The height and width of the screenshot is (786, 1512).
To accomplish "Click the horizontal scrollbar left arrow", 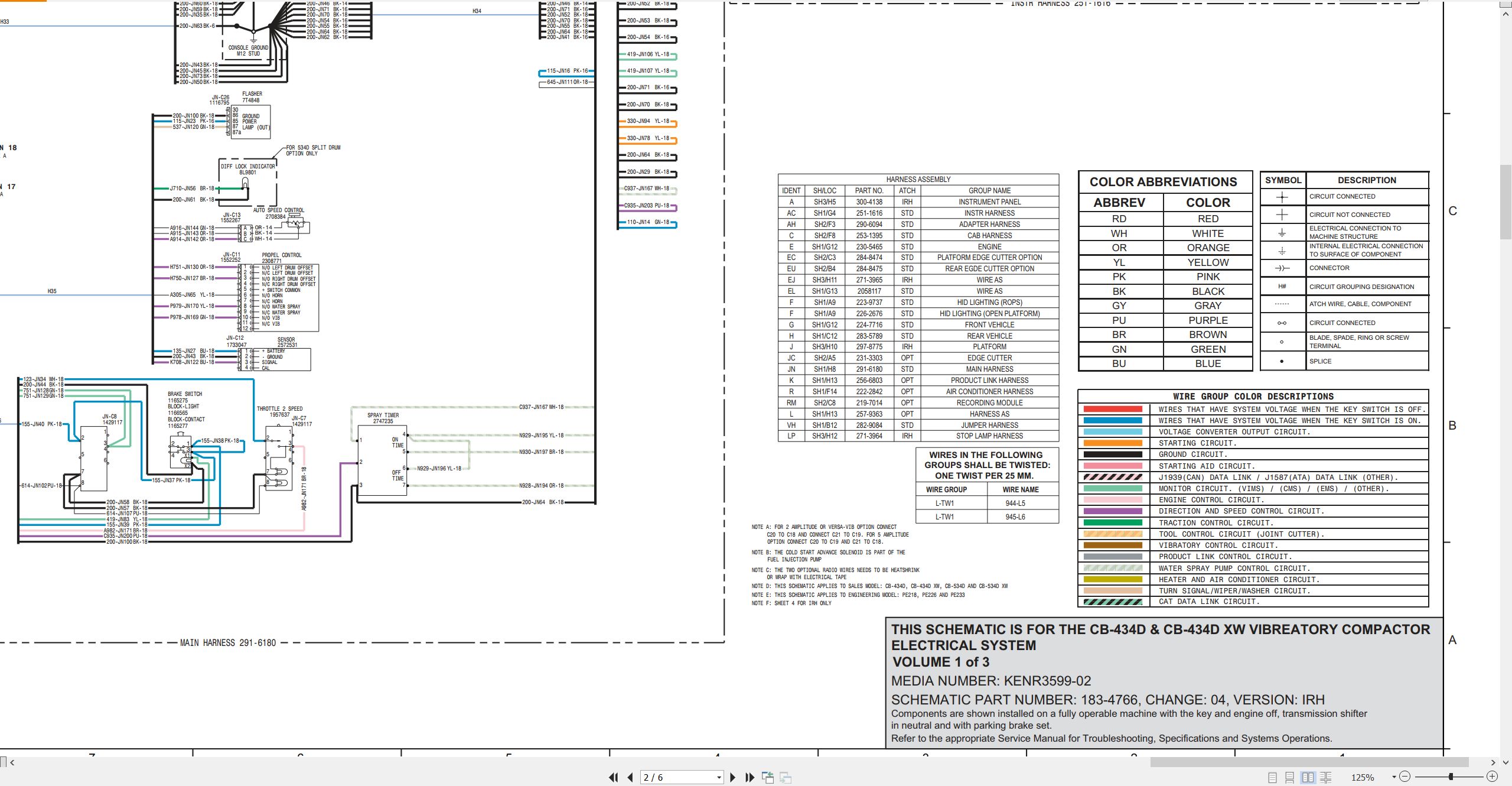I will 12,762.
